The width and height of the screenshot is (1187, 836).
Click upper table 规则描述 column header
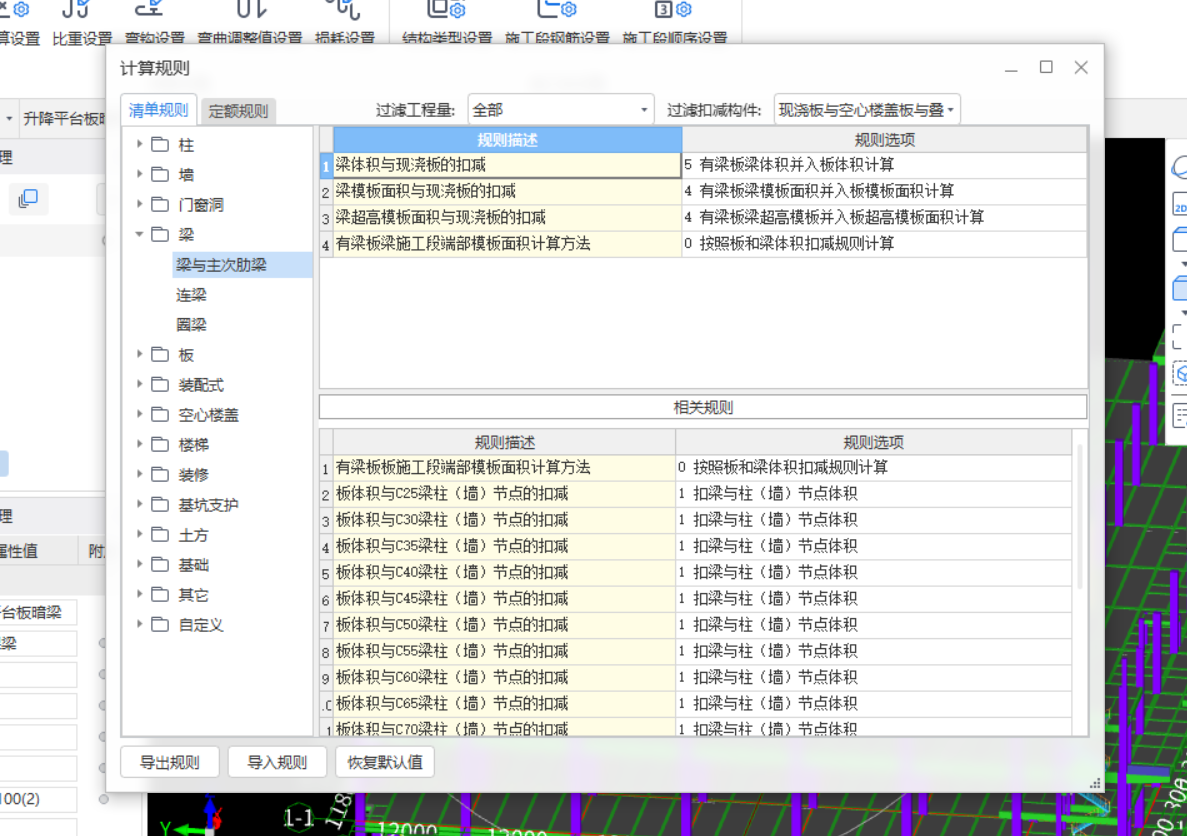pos(507,140)
